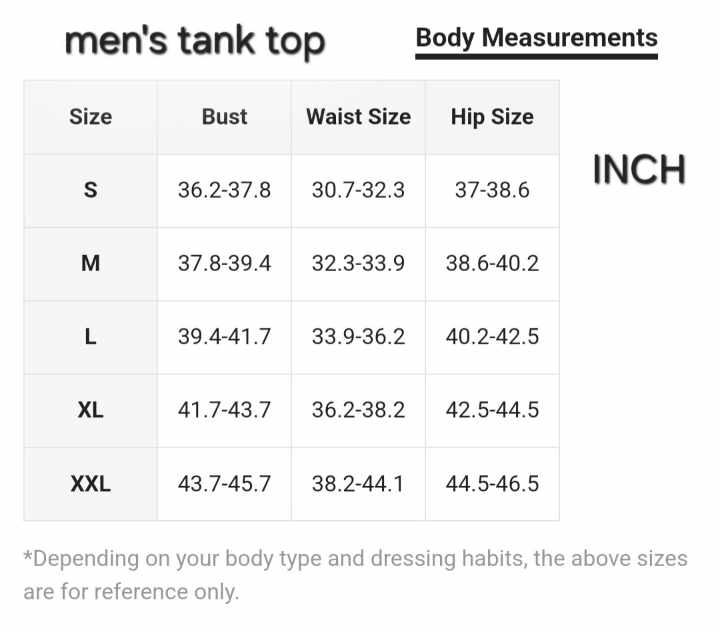
Task: Click hip value 40.2-42.5 for size L
Action: (x=492, y=337)
